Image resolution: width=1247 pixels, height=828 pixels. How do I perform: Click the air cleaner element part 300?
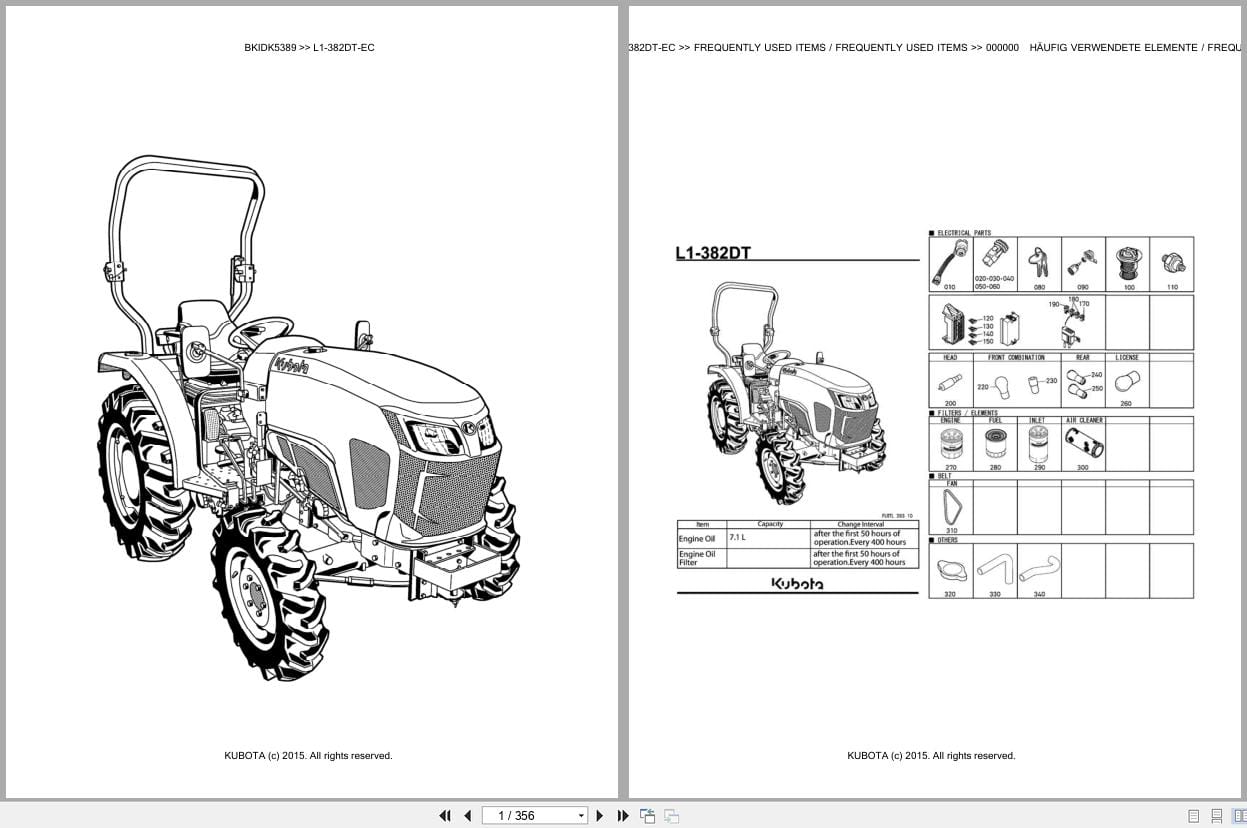click(x=1083, y=445)
